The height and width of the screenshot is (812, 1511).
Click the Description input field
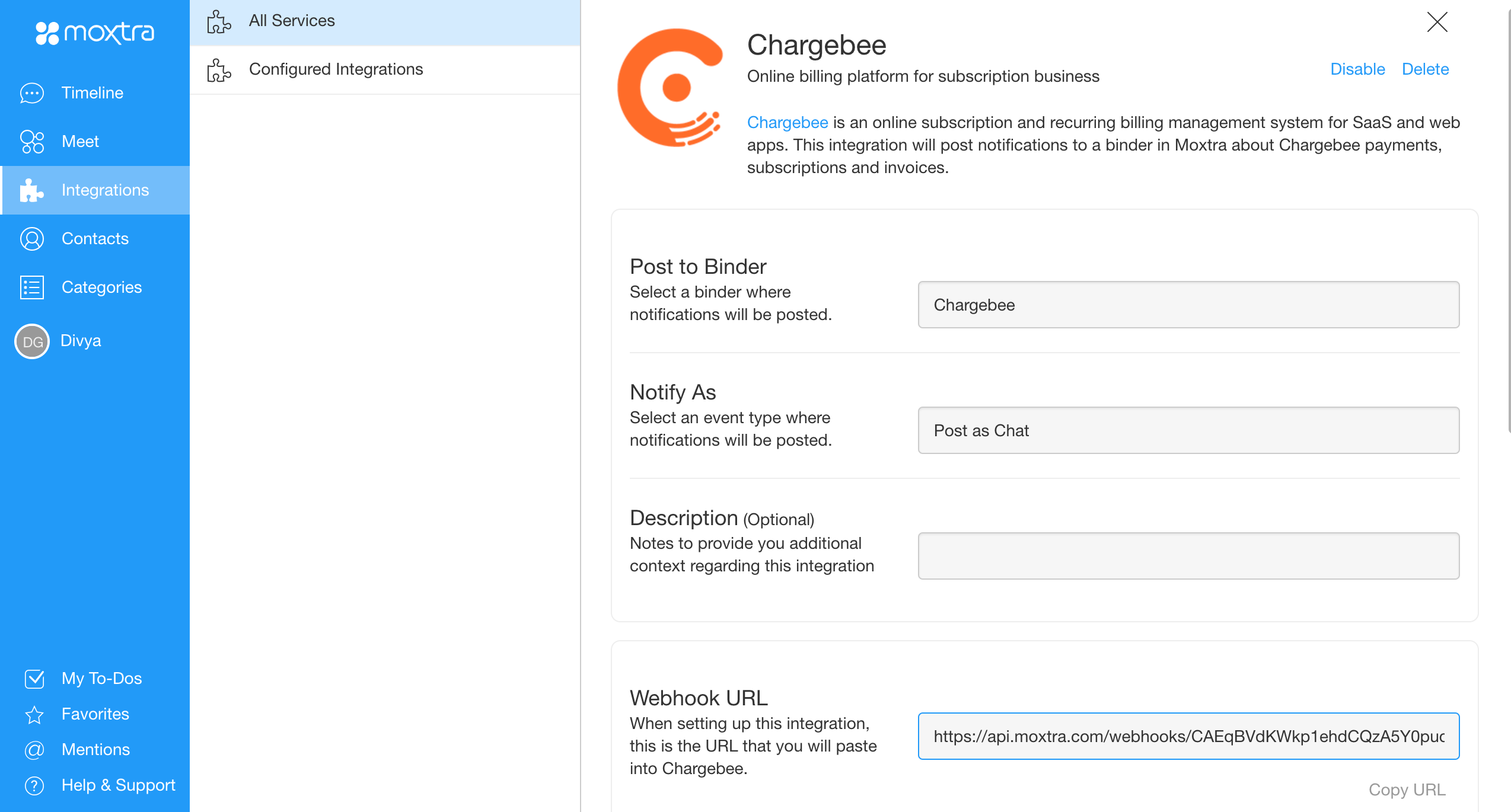coord(1188,556)
